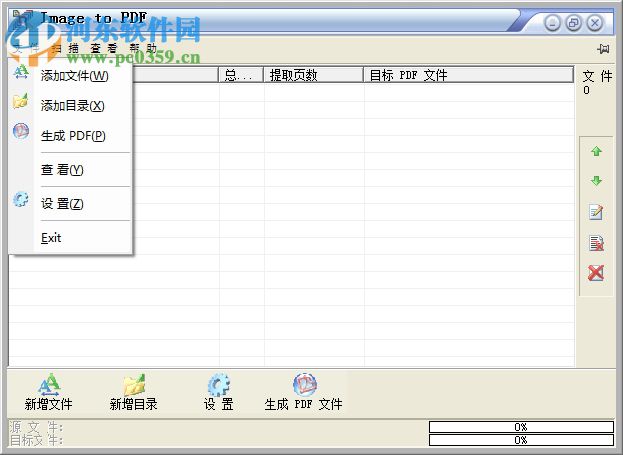The width and height of the screenshot is (623, 455).
Task: Click the lower 0% progress bar
Action: click(521, 440)
